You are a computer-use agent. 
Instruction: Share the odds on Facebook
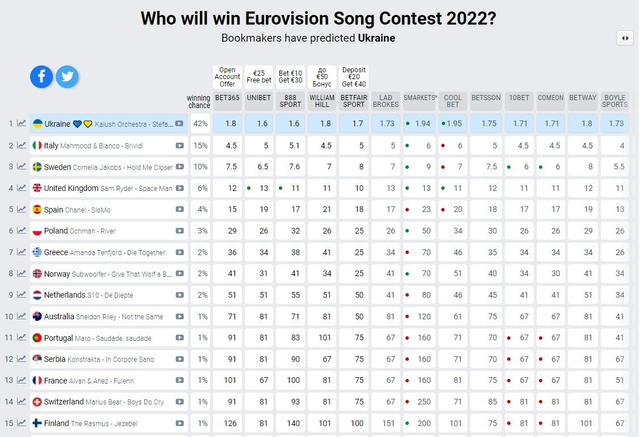click(42, 76)
